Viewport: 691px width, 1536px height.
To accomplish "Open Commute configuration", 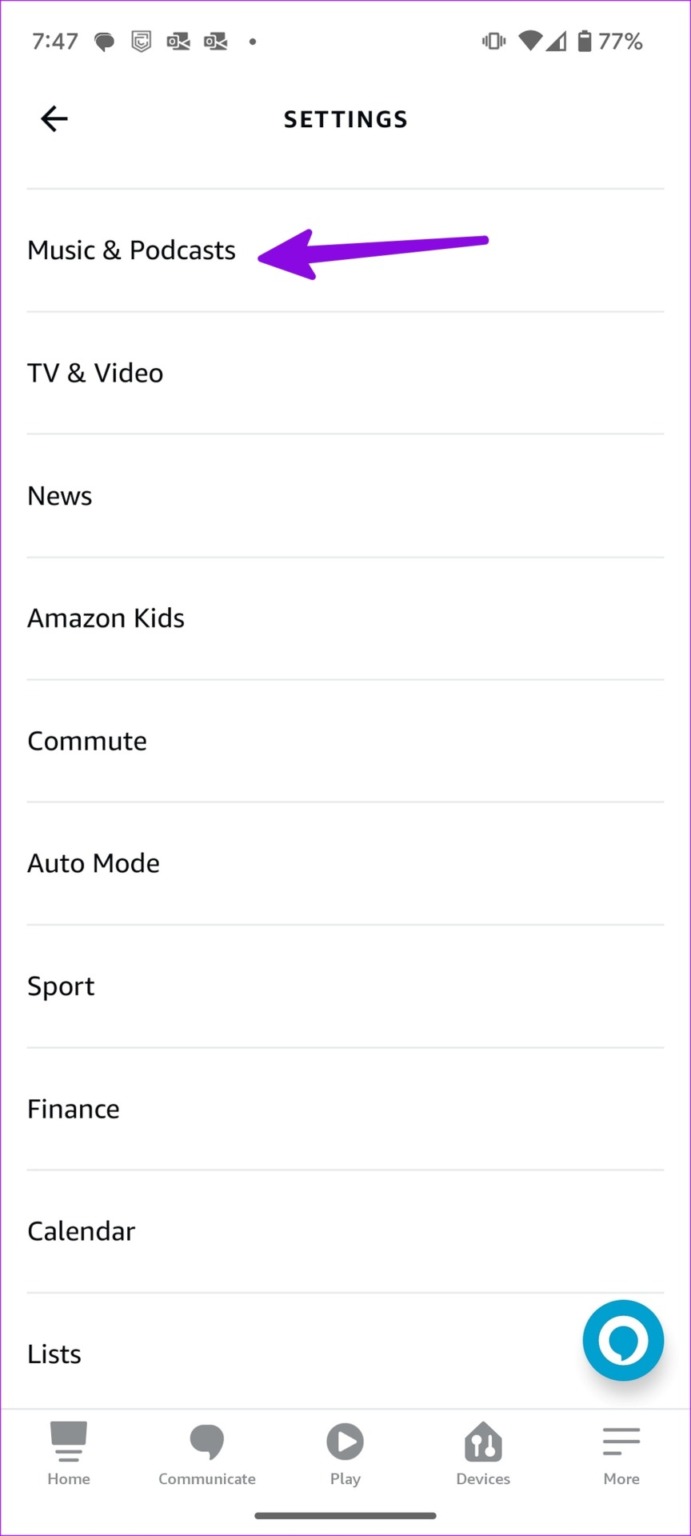I will coord(87,740).
